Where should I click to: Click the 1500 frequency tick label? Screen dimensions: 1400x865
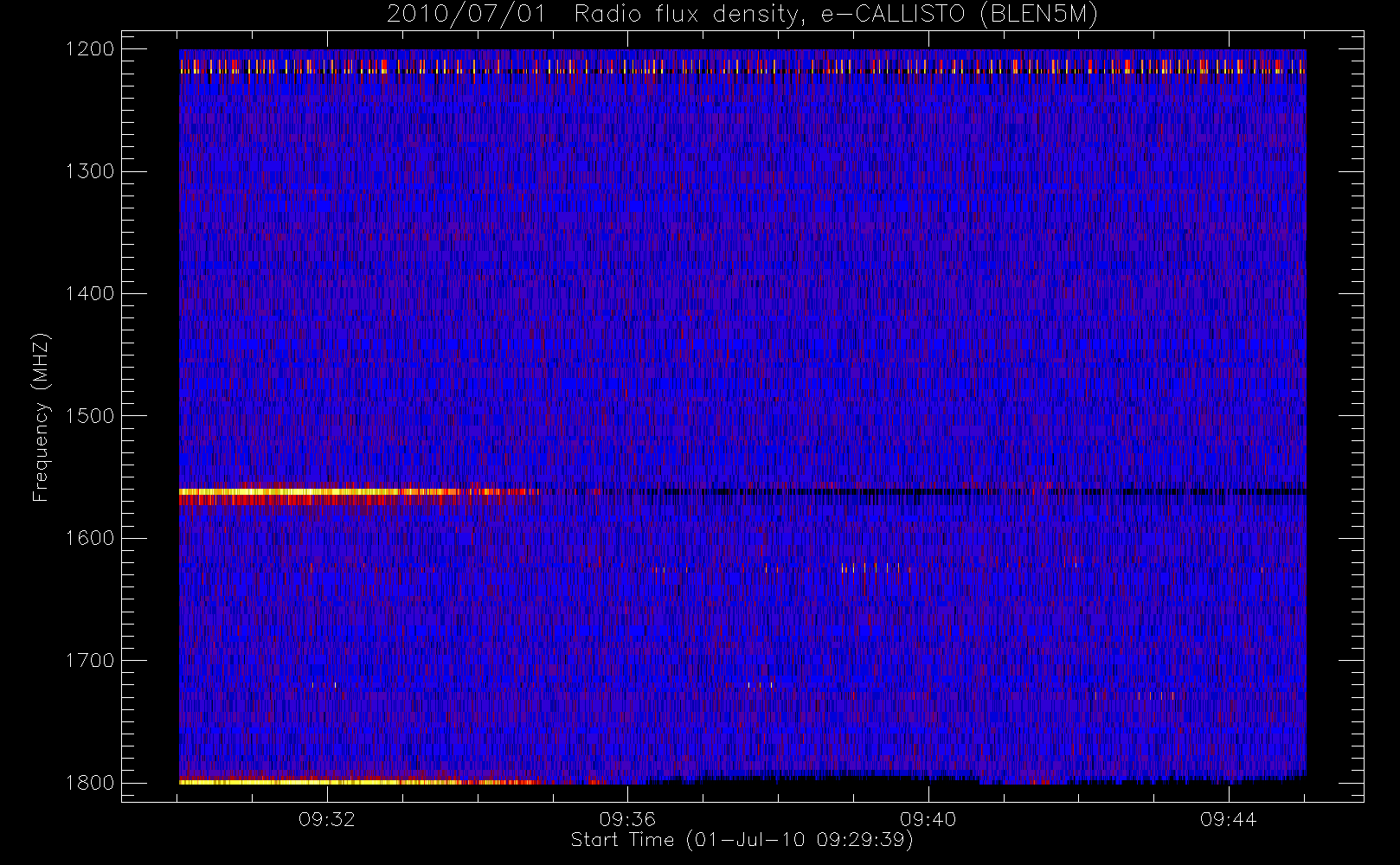(x=91, y=416)
